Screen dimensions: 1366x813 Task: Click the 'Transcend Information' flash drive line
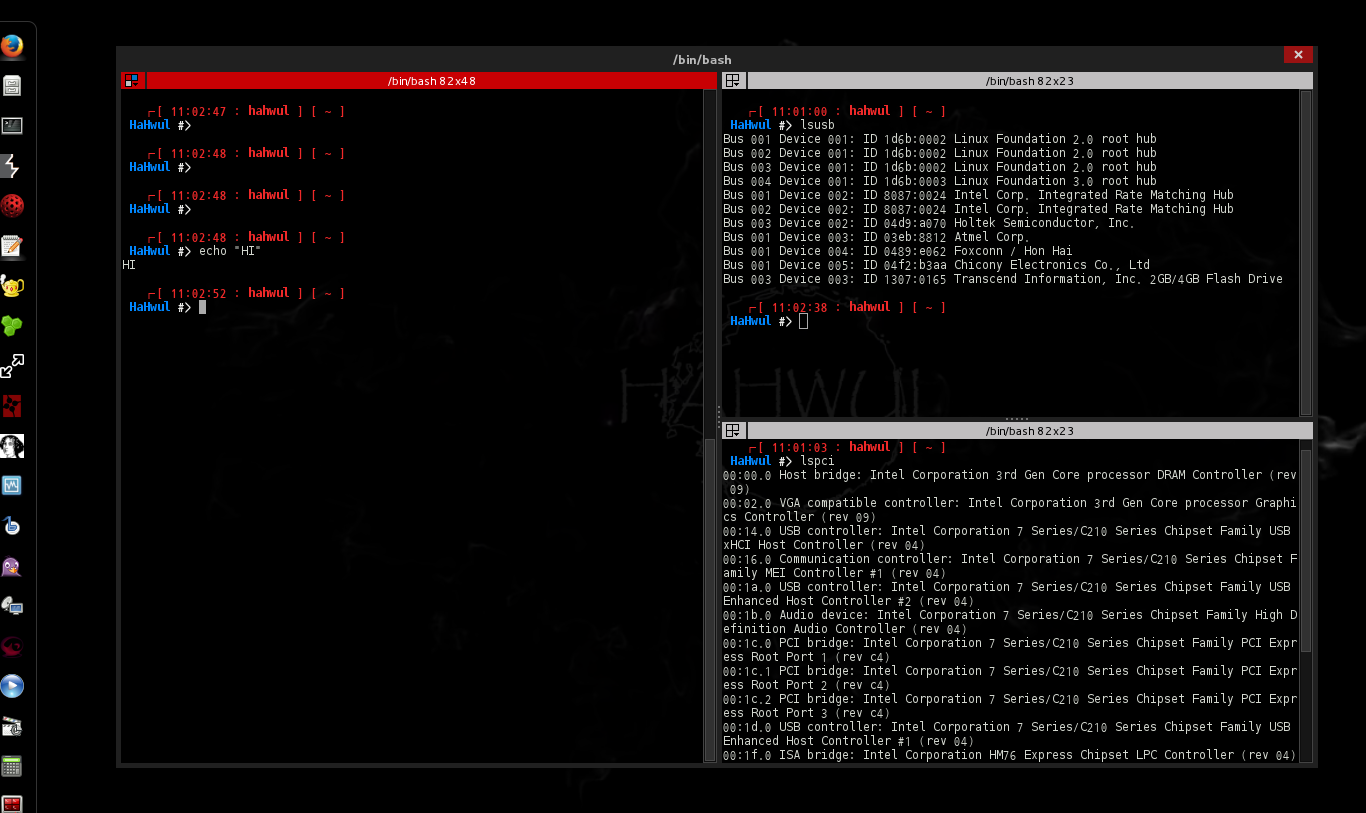point(1003,279)
